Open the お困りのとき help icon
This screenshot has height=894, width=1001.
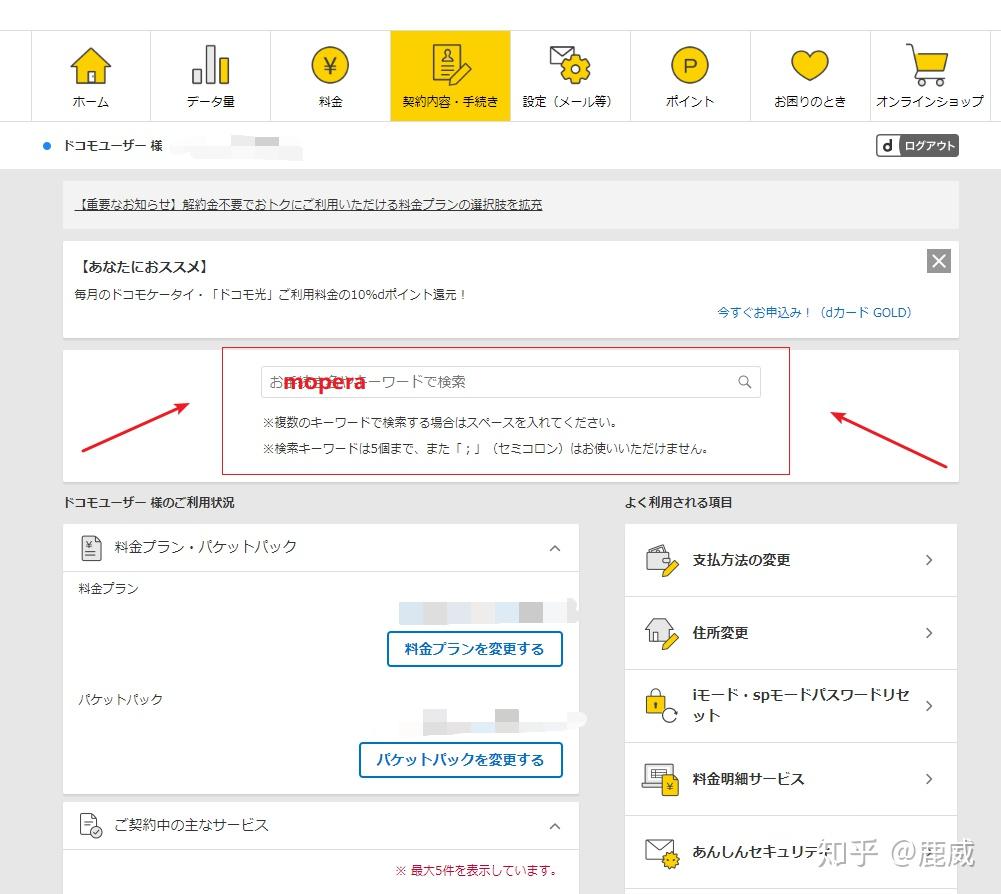pyautogui.click(x=809, y=65)
